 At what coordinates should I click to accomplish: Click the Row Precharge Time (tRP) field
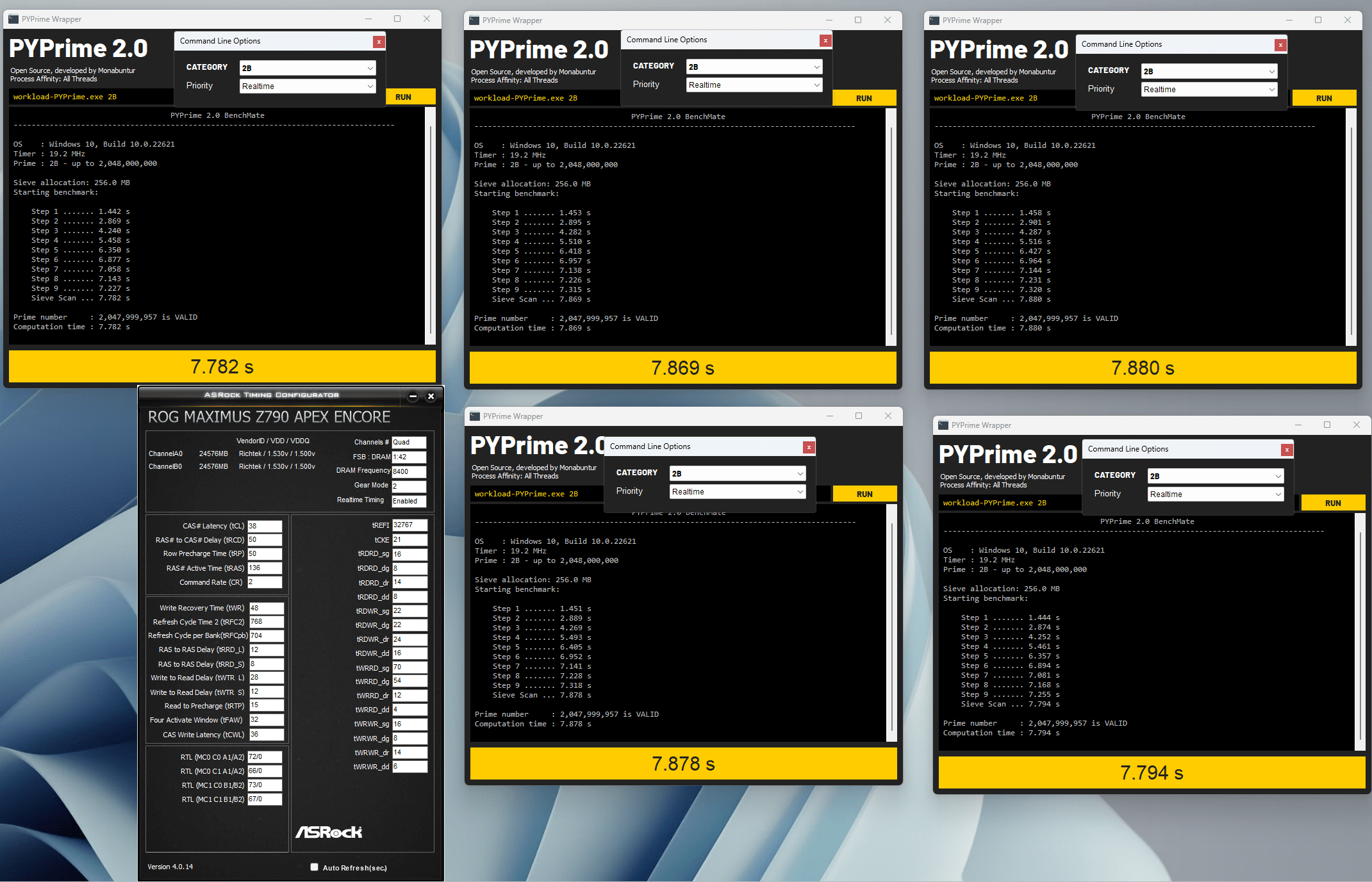pyautogui.click(x=265, y=554)
